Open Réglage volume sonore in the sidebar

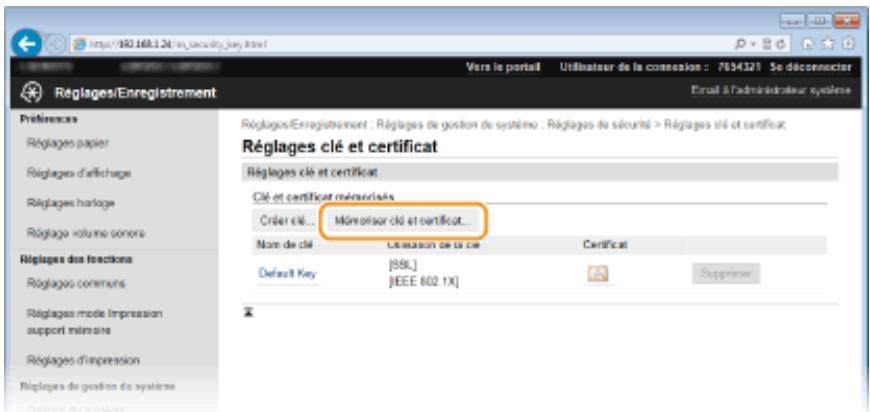tap(86, 233)
